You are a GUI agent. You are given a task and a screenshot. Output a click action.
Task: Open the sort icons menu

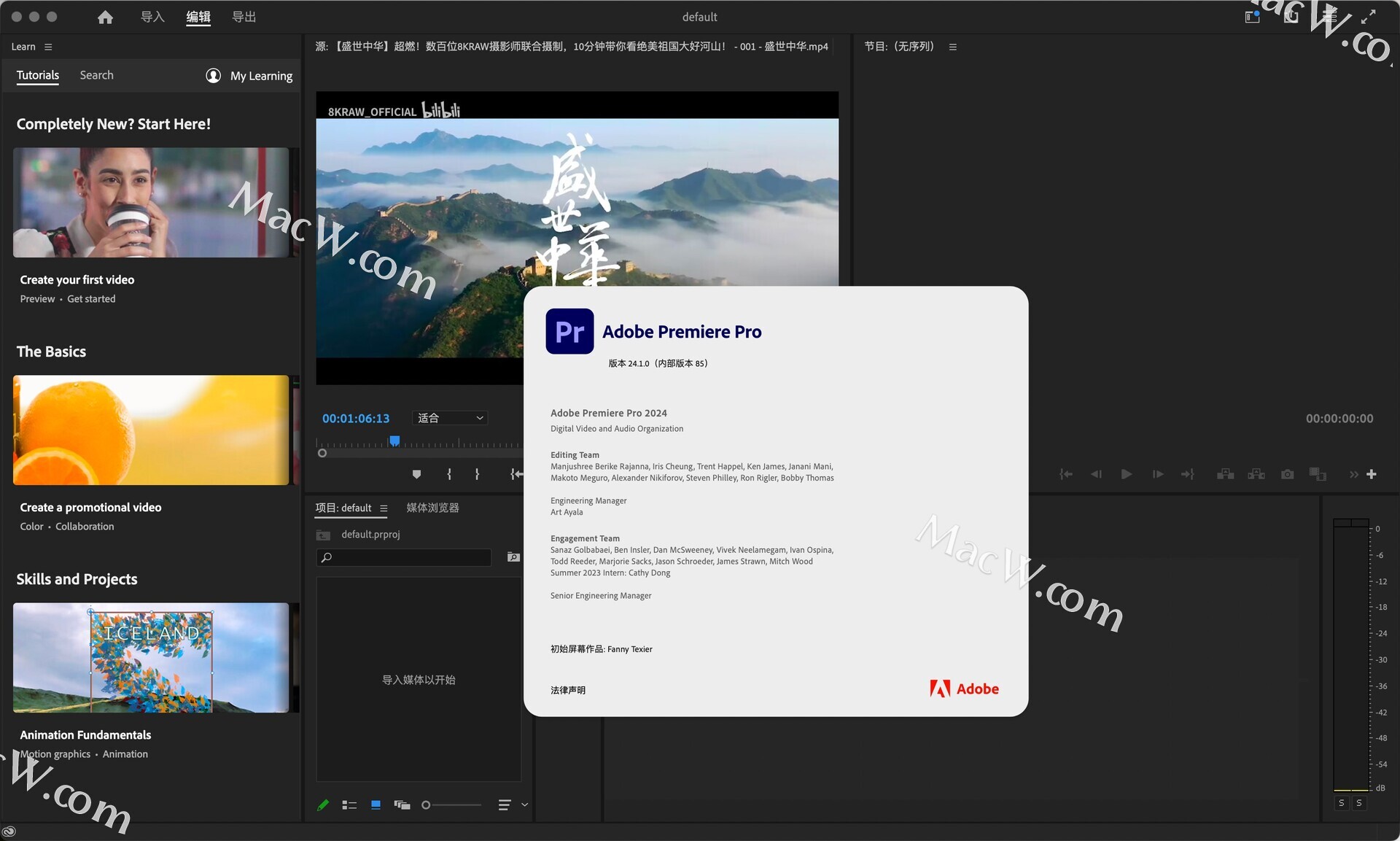(505, 805)
